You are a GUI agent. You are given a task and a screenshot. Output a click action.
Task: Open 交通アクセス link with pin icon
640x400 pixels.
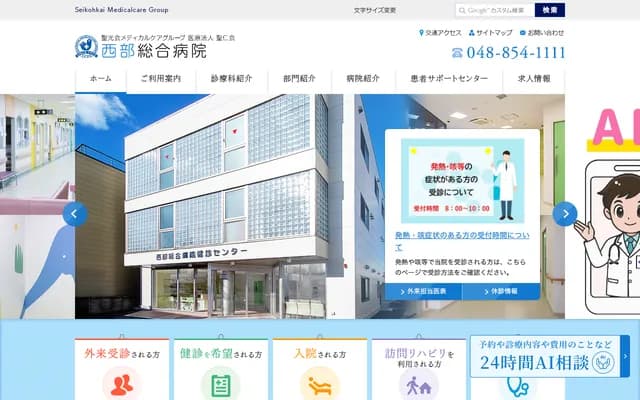[x=440, y=33]
